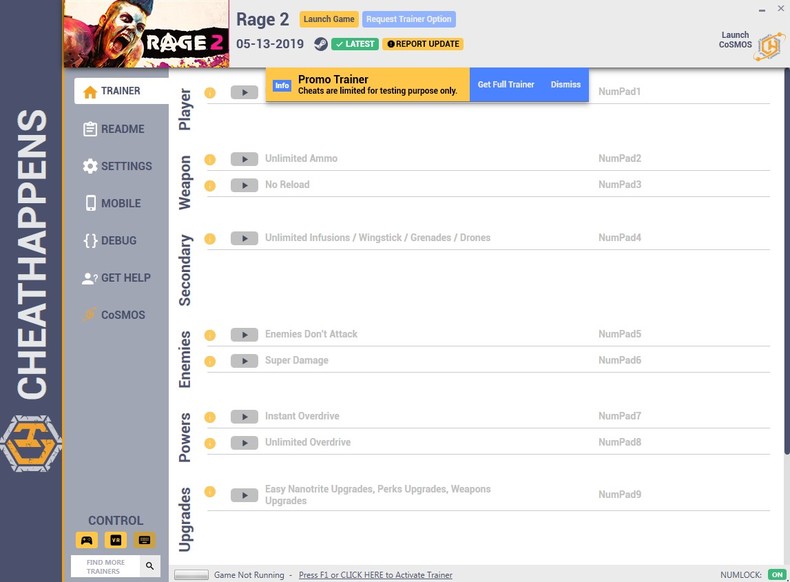
Task: Click Request Trainer Option button
Action: pos(409,19)
